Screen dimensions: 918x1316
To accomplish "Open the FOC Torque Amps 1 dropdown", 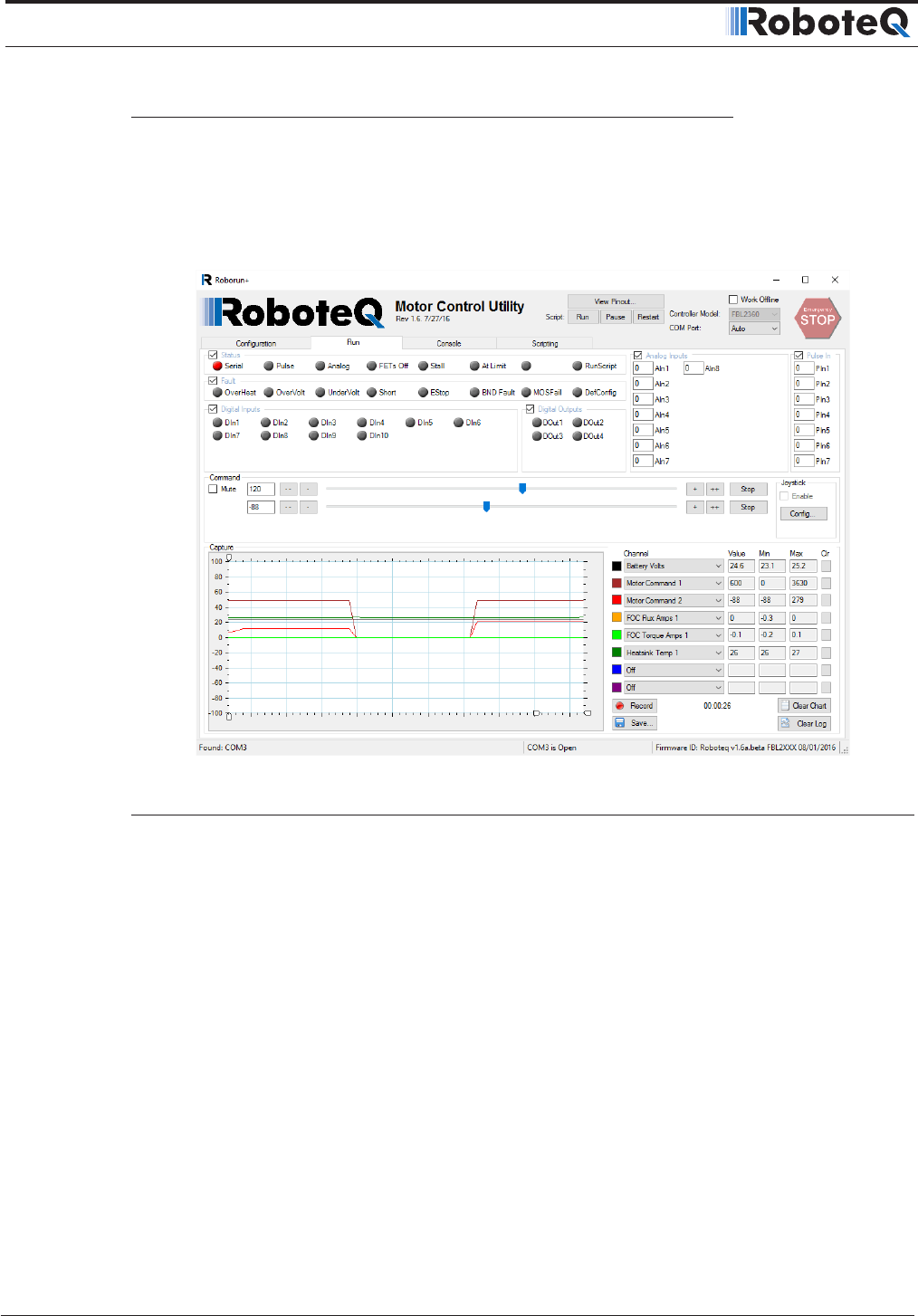I will click(674, 634).
